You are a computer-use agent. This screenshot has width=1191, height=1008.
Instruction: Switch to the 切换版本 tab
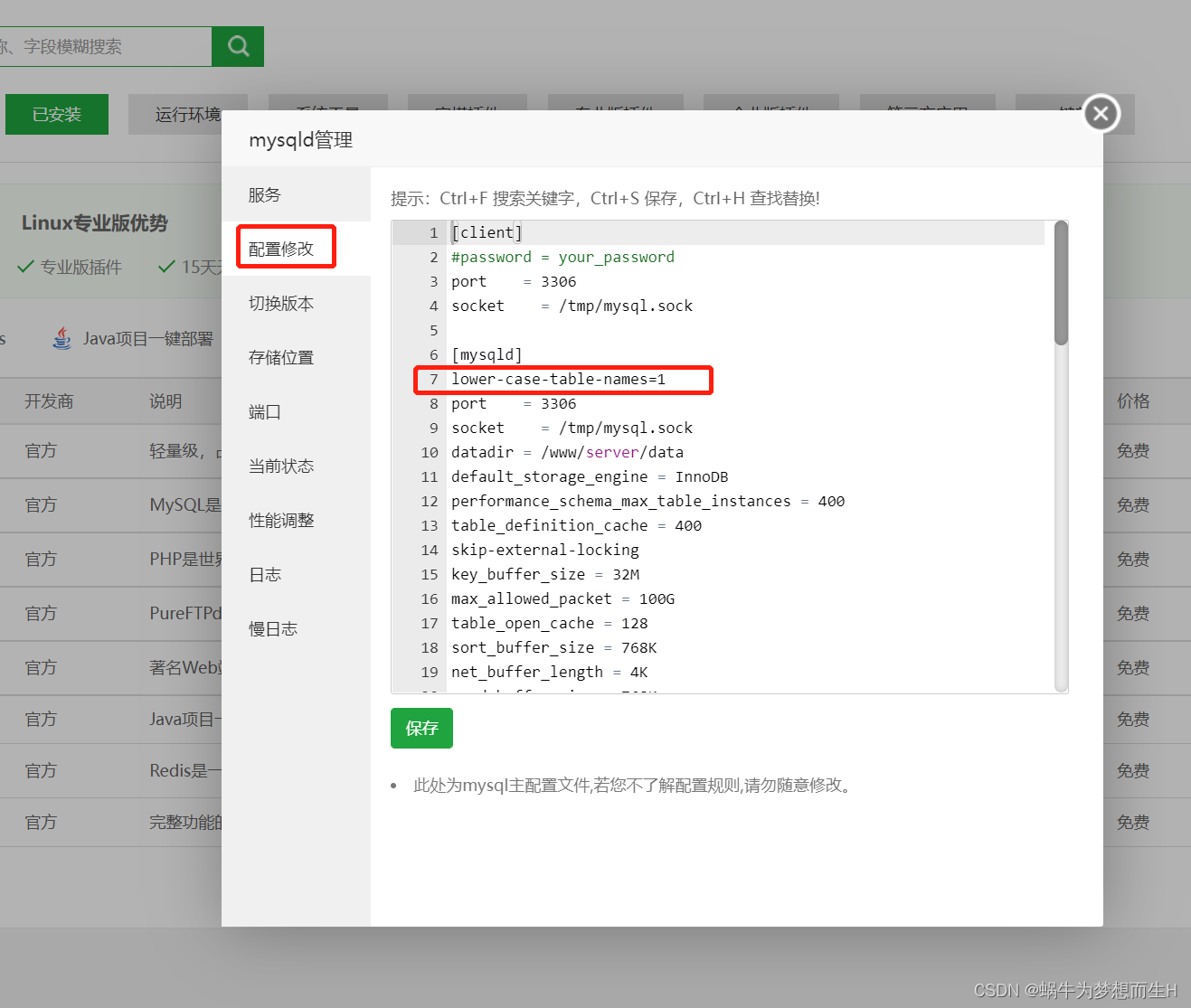pyautogui.click(x=296, y=303)
